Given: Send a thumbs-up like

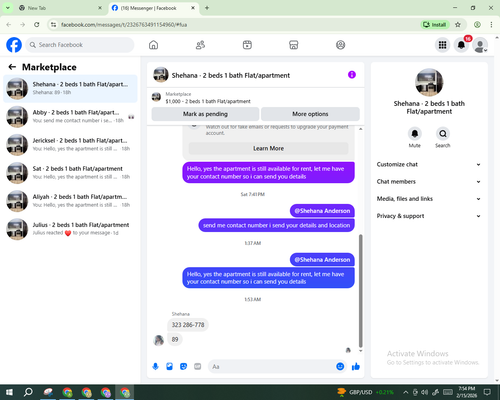Looking at the screenshot, I should click(356, 367).
